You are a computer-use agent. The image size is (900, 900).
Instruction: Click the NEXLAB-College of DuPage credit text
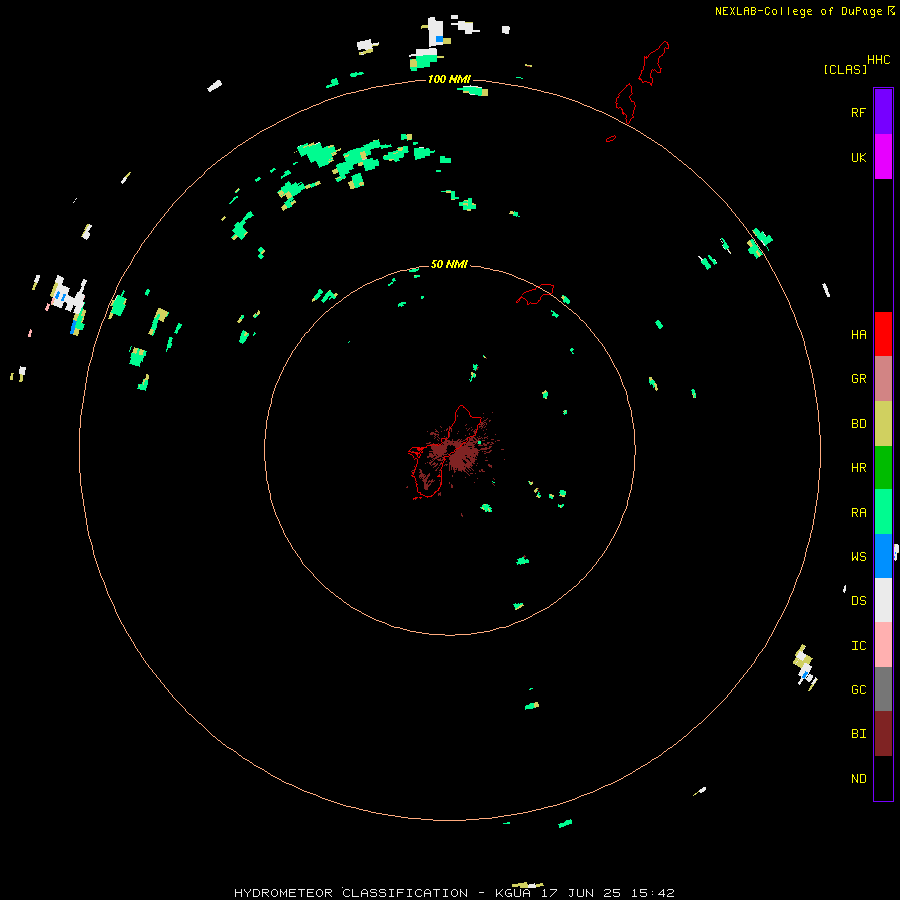(798, 11)
